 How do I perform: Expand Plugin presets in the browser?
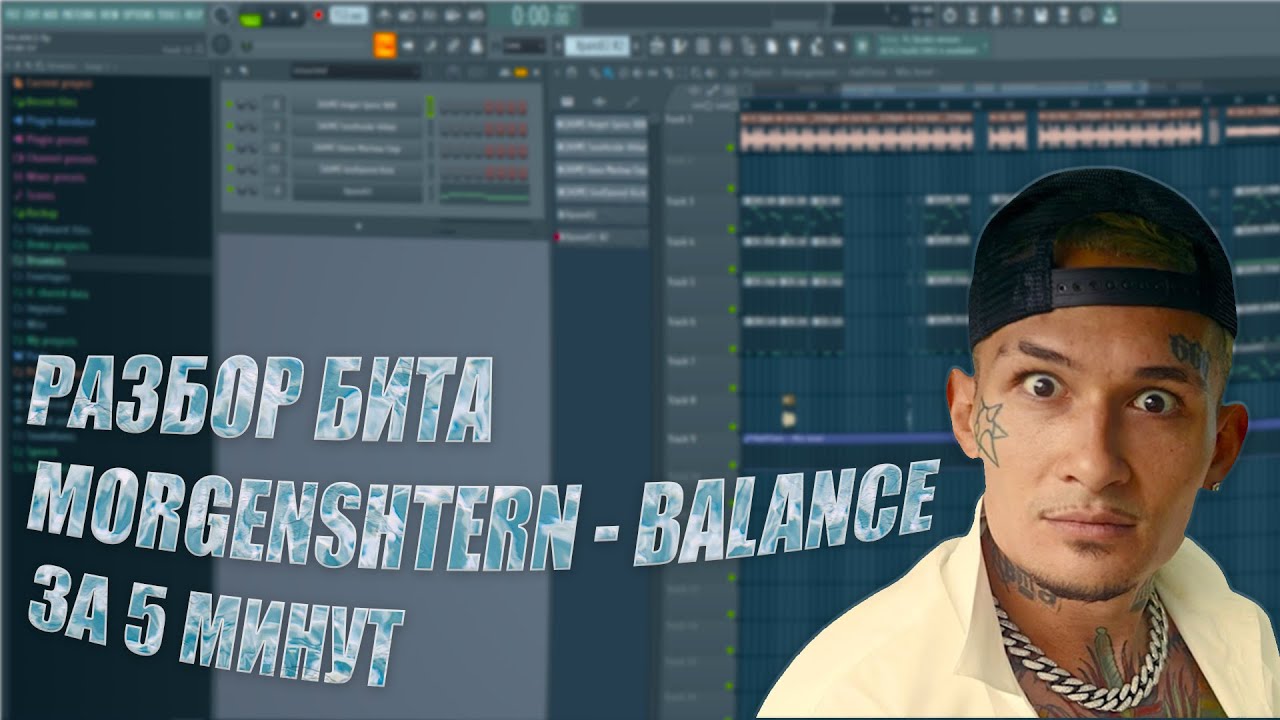[50, 140]
